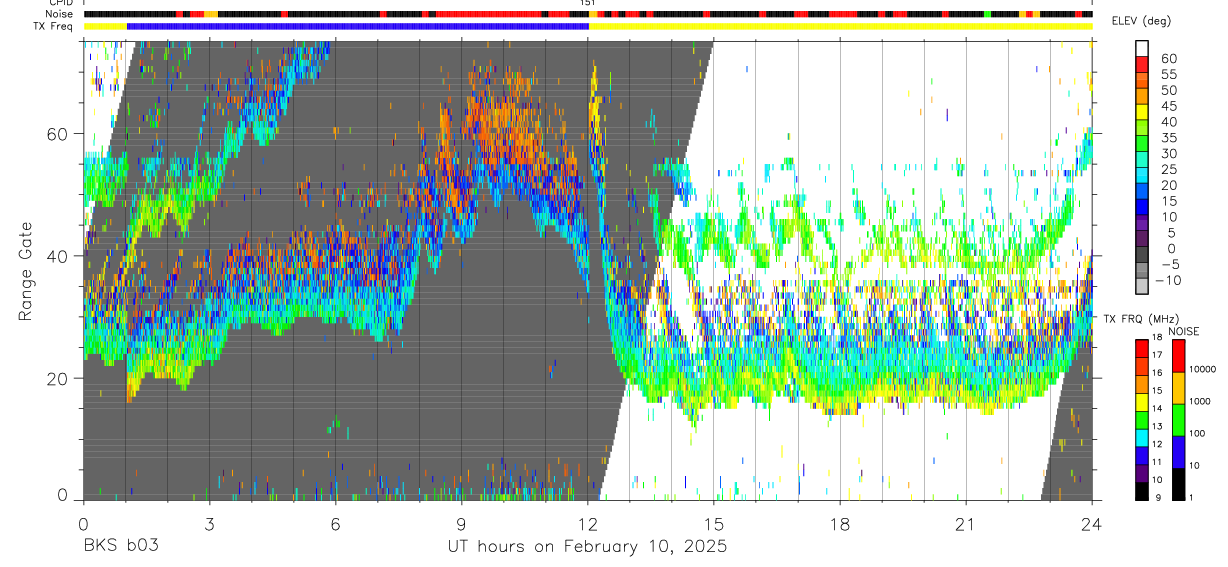Click the '1000' value on NOISE scale

(x=1199, y=401)
